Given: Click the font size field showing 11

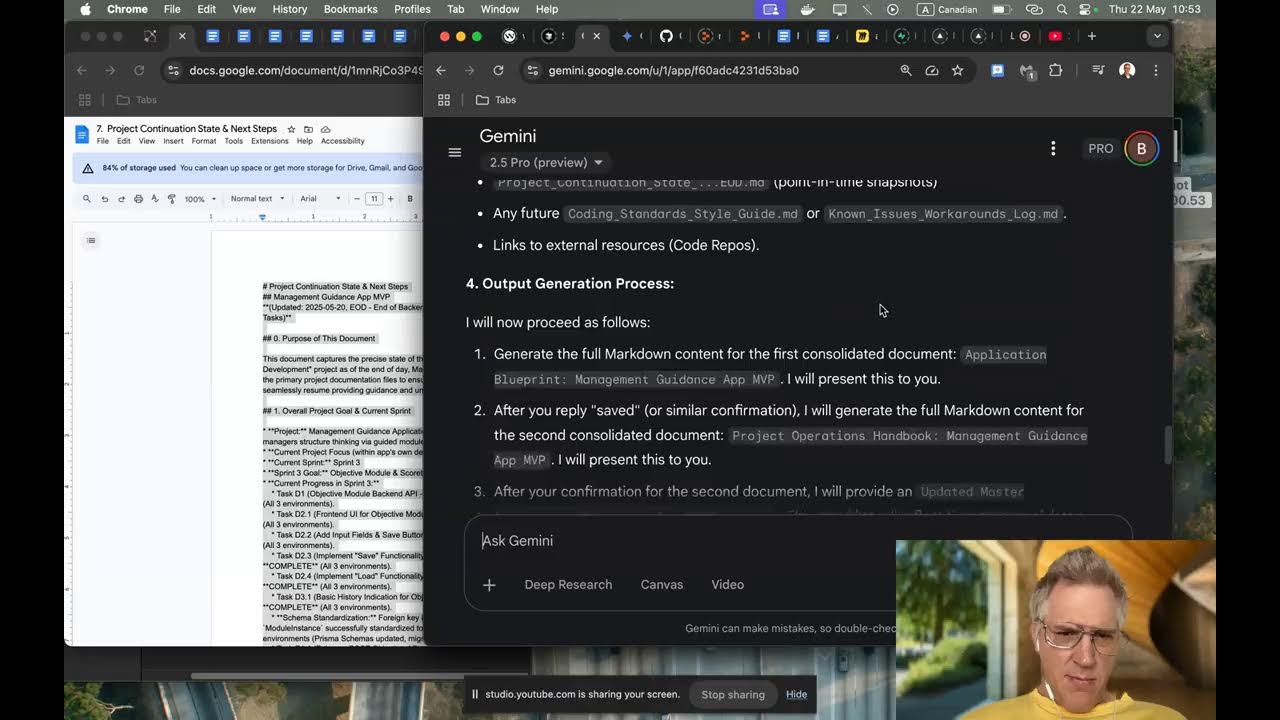Looking at the screenshot, I should coord(374,199).
